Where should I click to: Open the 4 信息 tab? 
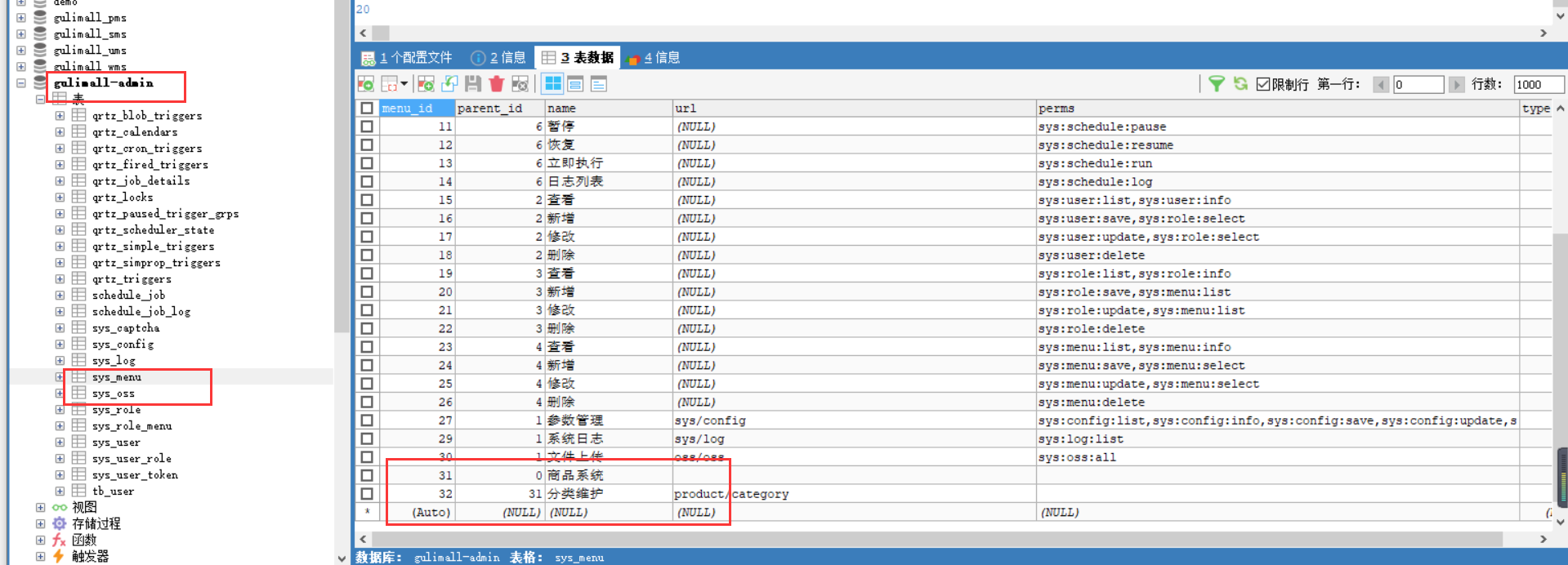click(x=654, y=57)
